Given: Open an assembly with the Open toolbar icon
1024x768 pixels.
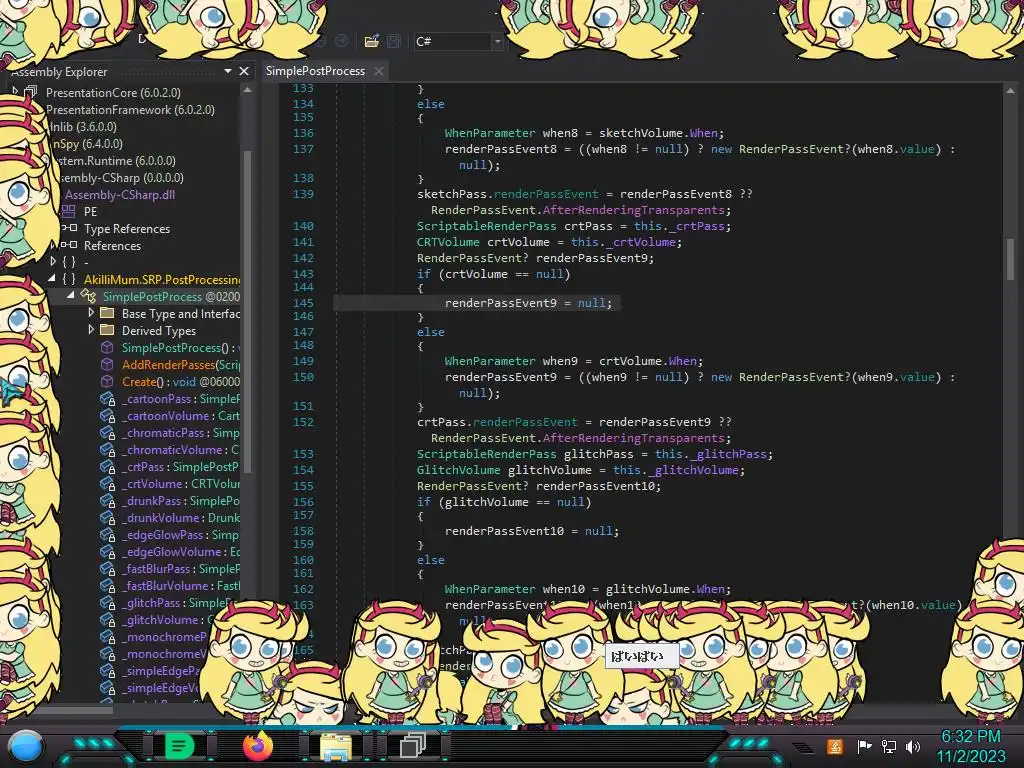Looking at the screenshot, I should point(372,41).
